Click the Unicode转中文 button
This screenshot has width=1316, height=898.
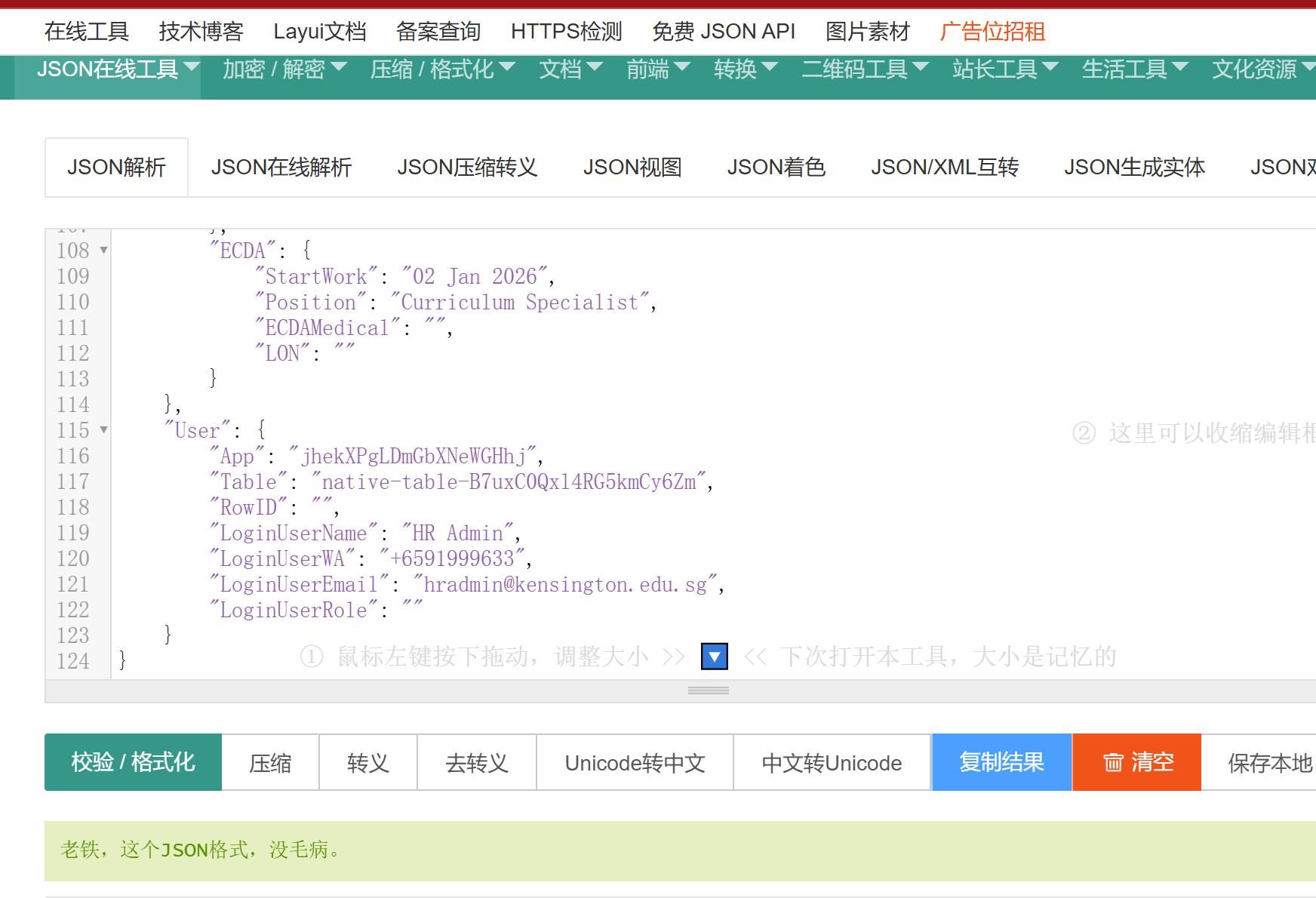635,763
